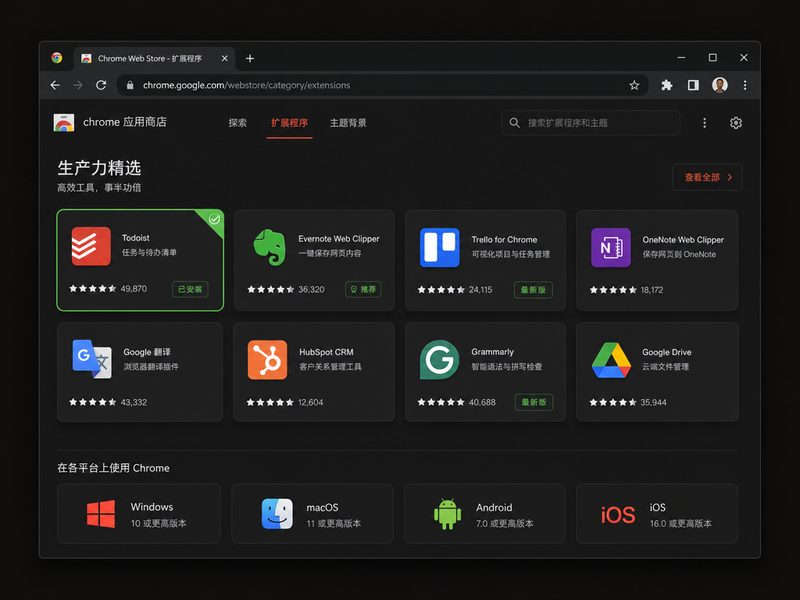
Task: Open HubSpot CRM title
Action: pyautogui.click(x=326, y=352)
